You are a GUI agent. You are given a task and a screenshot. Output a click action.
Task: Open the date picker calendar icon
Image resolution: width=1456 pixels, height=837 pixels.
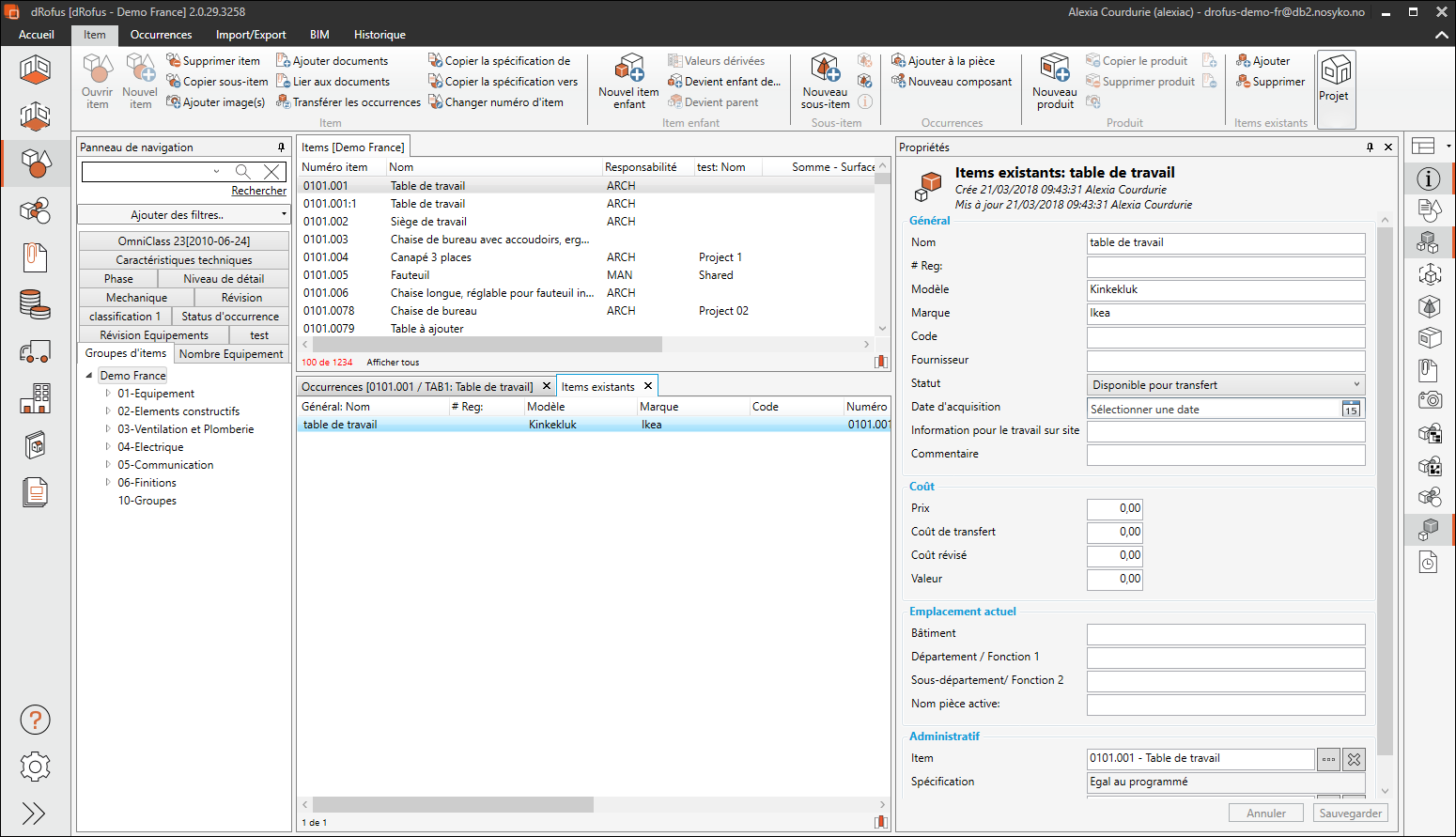tap(1351, 409)
